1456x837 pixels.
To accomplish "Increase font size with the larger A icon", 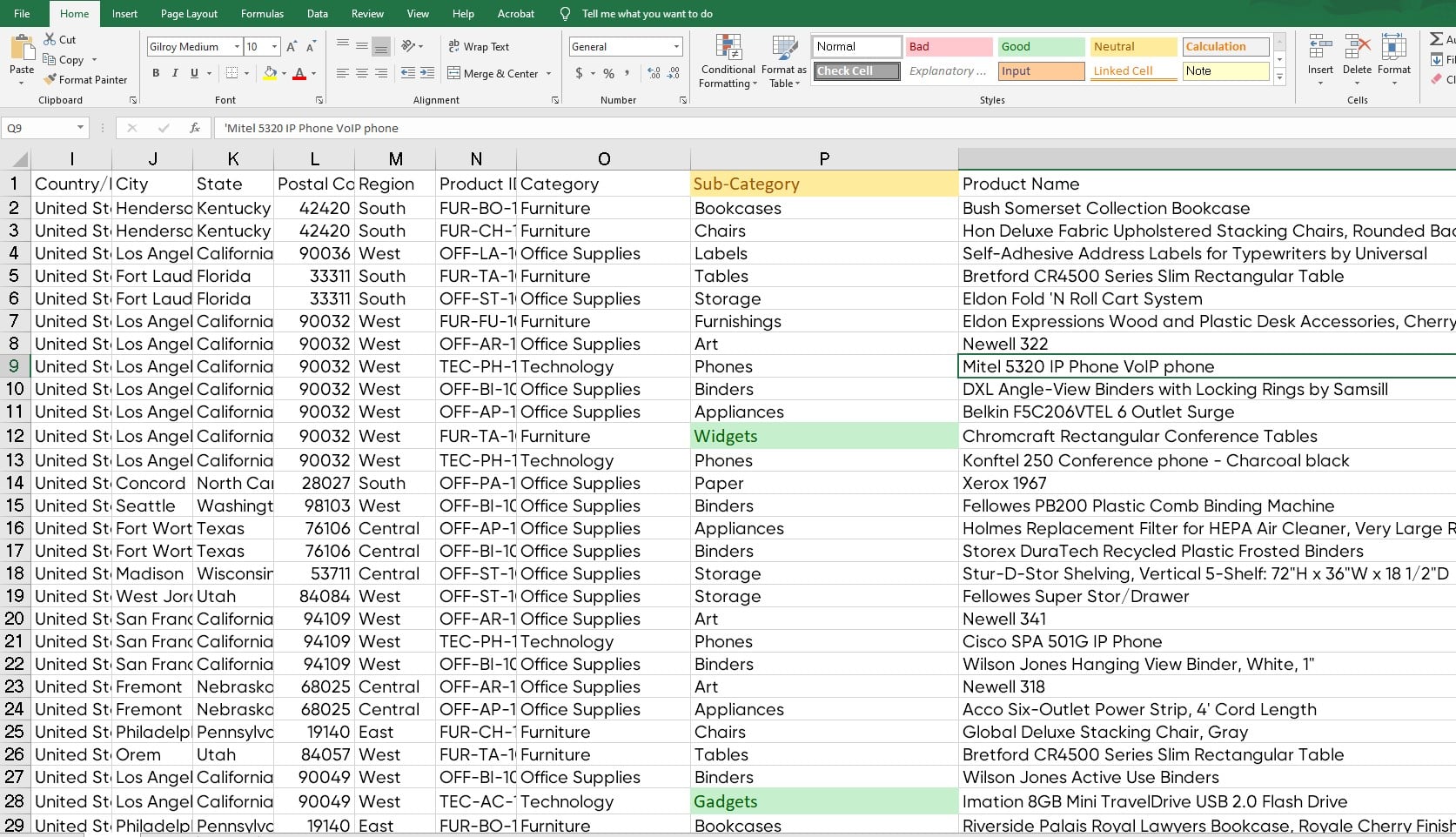I will [x=292, y=46].
